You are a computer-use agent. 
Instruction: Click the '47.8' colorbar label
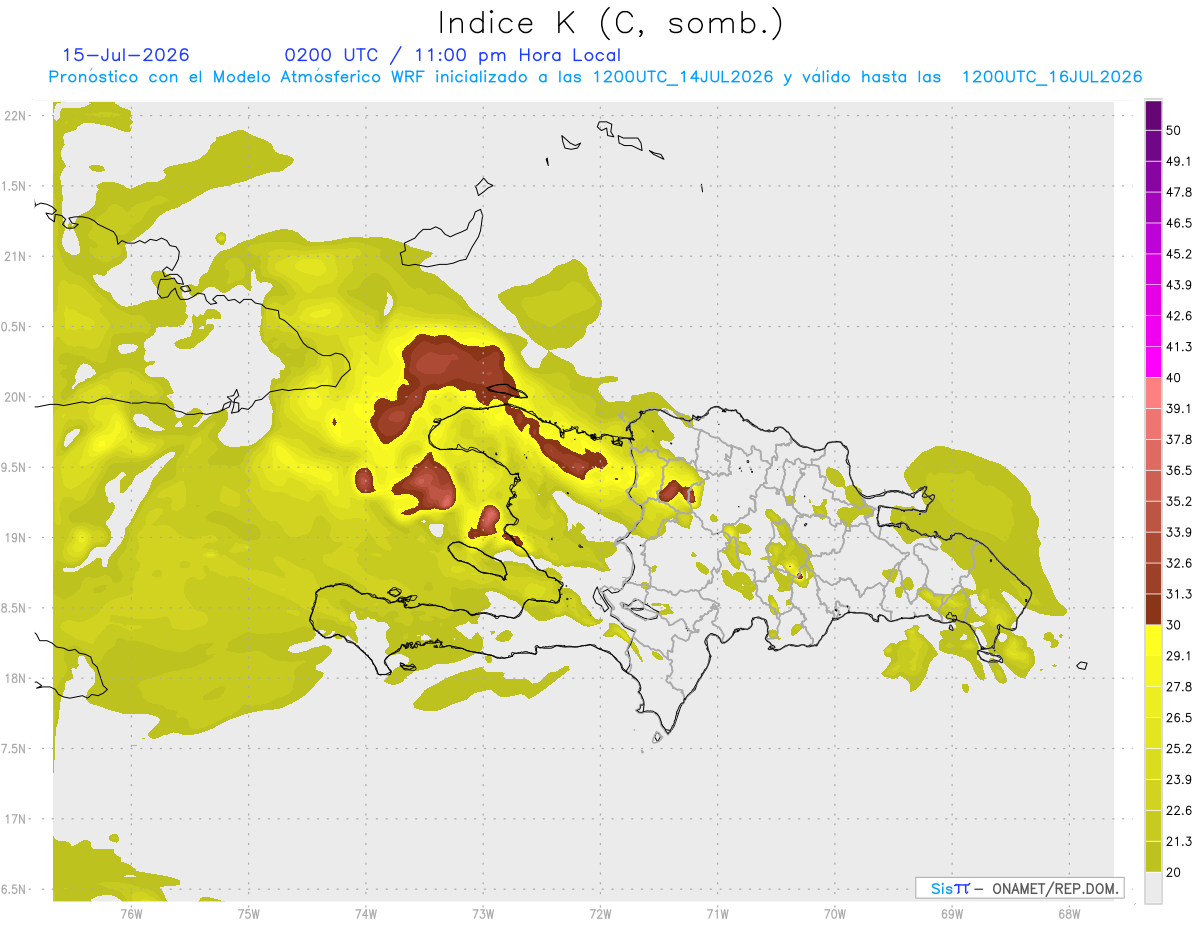click(1179, 192)
